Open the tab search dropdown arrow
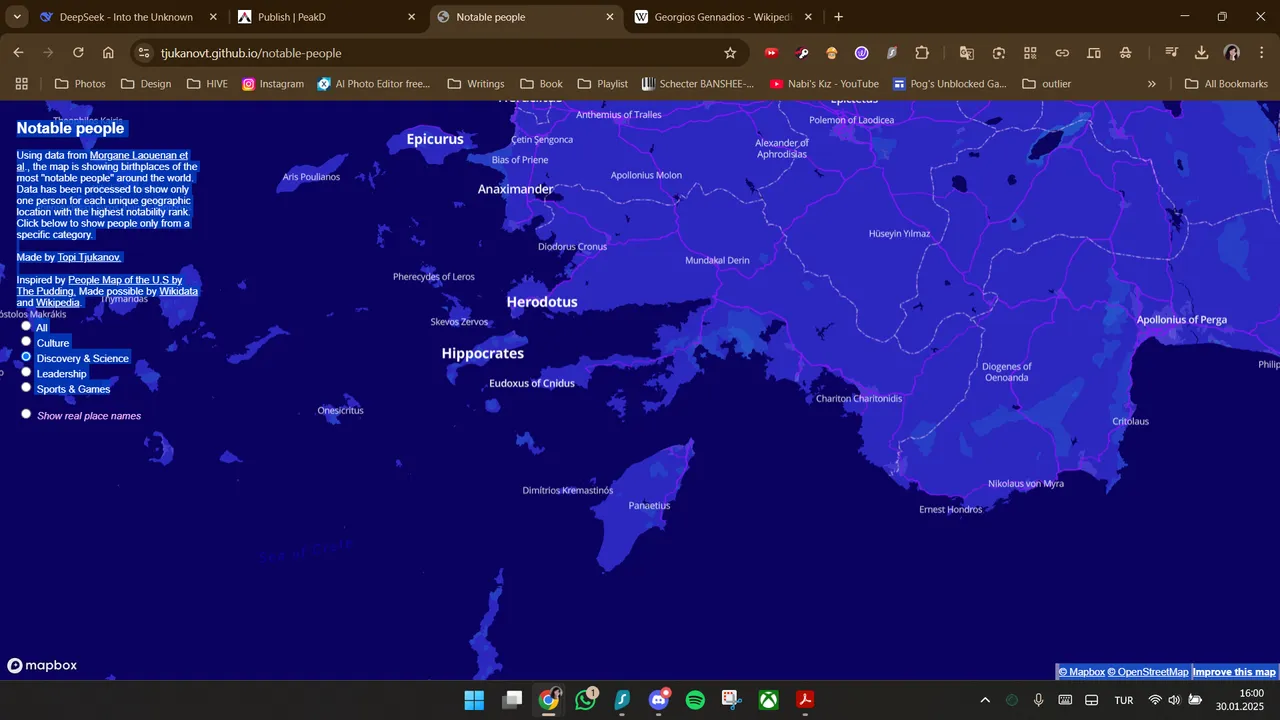 click(x=17, y=17)
